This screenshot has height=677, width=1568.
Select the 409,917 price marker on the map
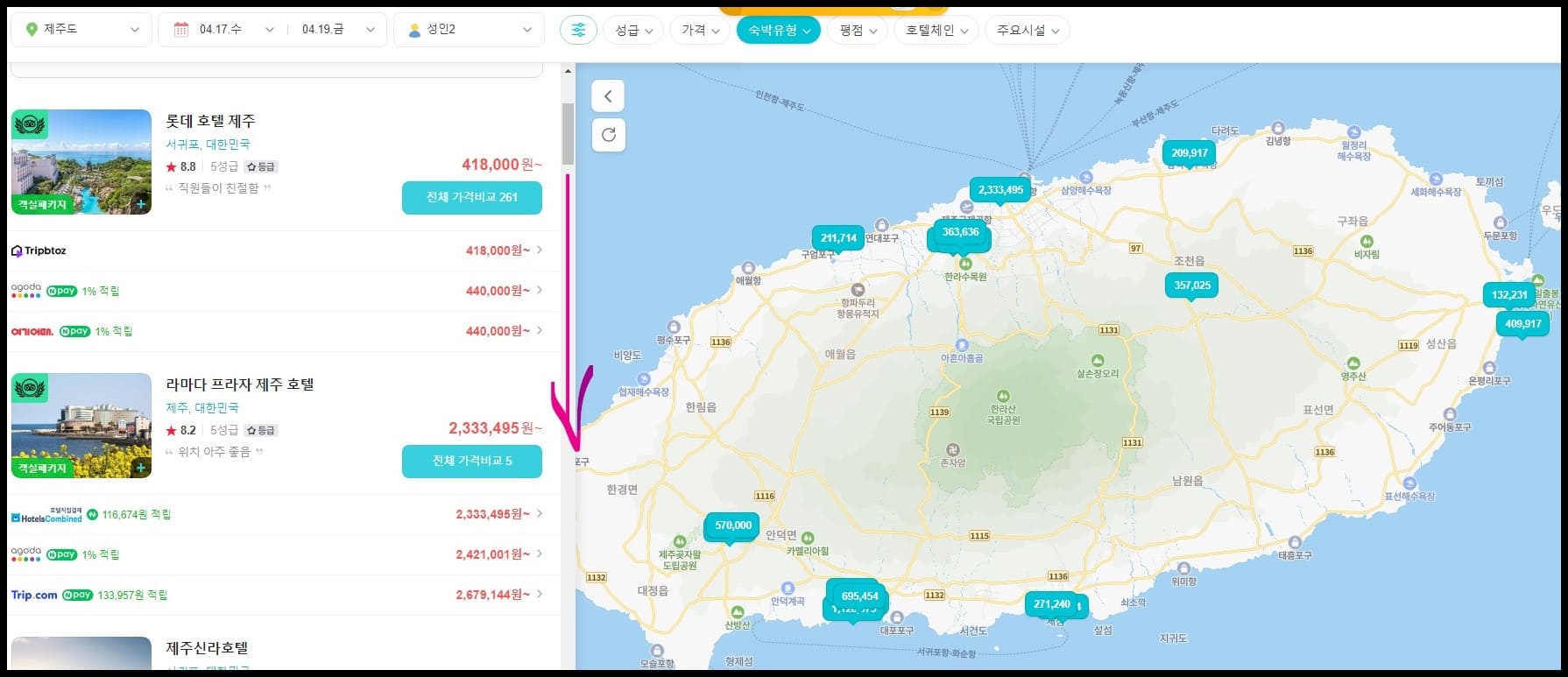point(1523,324)
